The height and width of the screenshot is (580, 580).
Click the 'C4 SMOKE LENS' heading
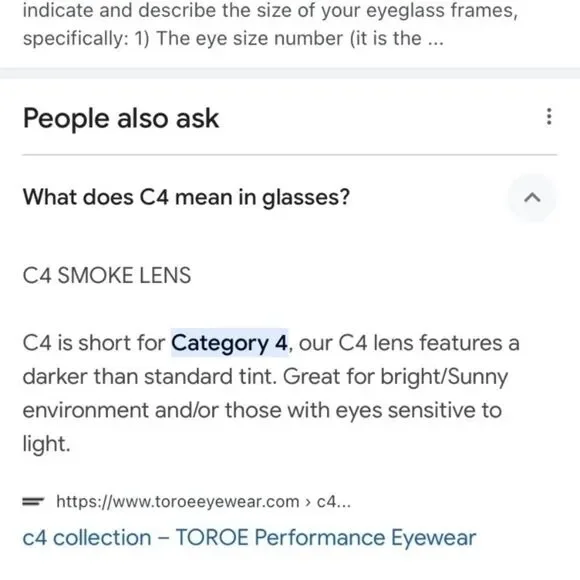(107, 276)
